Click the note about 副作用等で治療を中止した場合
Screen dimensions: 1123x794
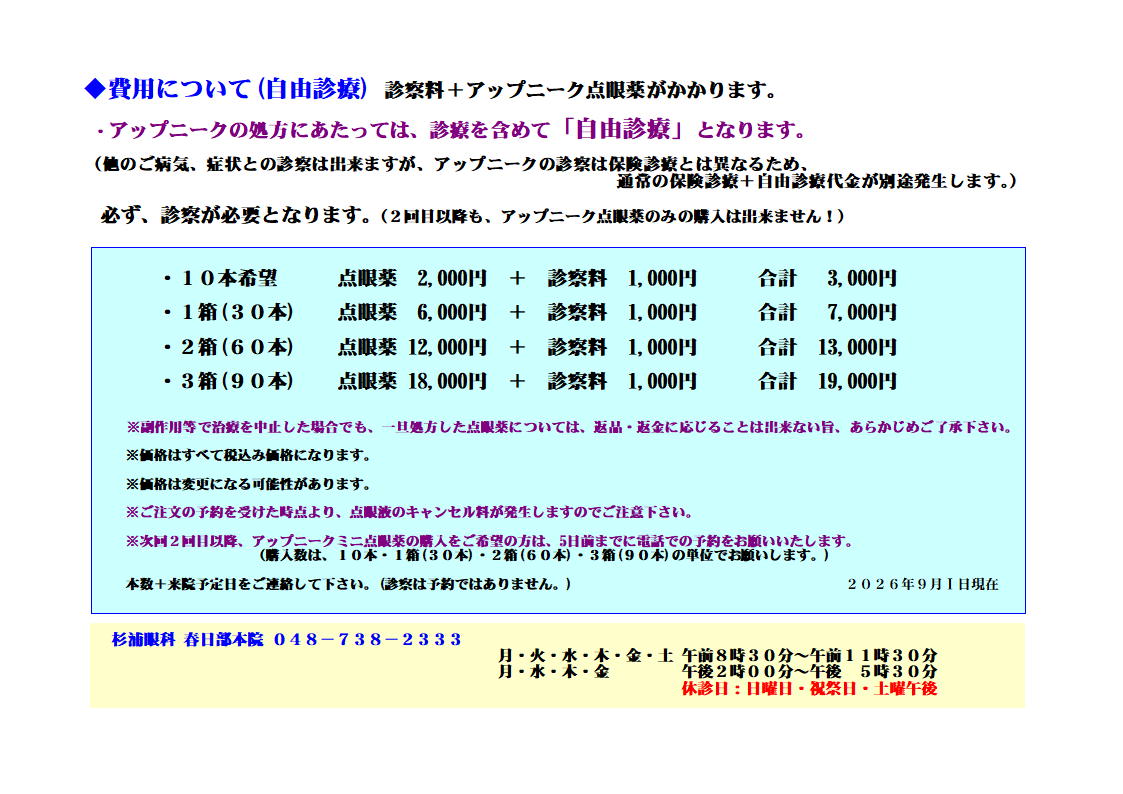point(569,427)
